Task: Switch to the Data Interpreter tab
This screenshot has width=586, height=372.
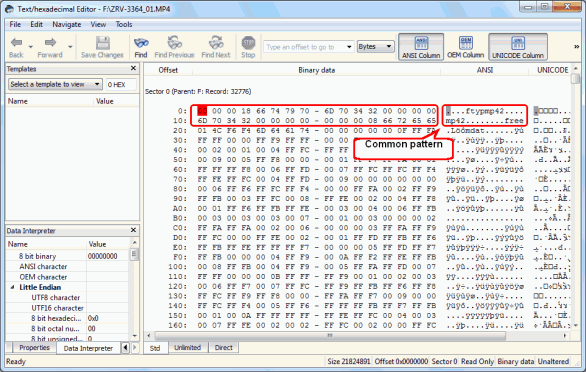Action: pos(88,348)
